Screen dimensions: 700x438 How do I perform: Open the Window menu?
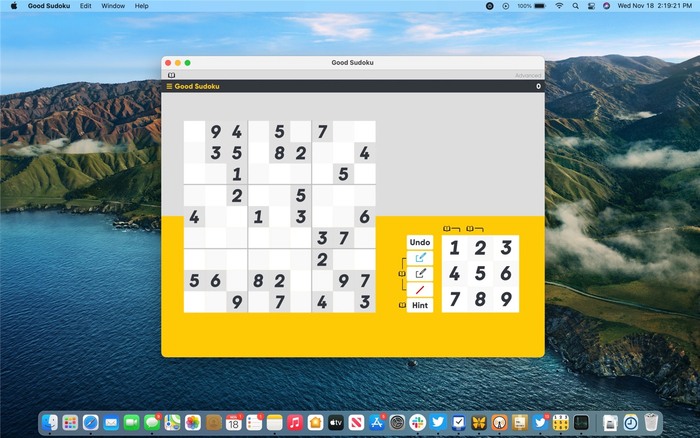tap(113, 6)
